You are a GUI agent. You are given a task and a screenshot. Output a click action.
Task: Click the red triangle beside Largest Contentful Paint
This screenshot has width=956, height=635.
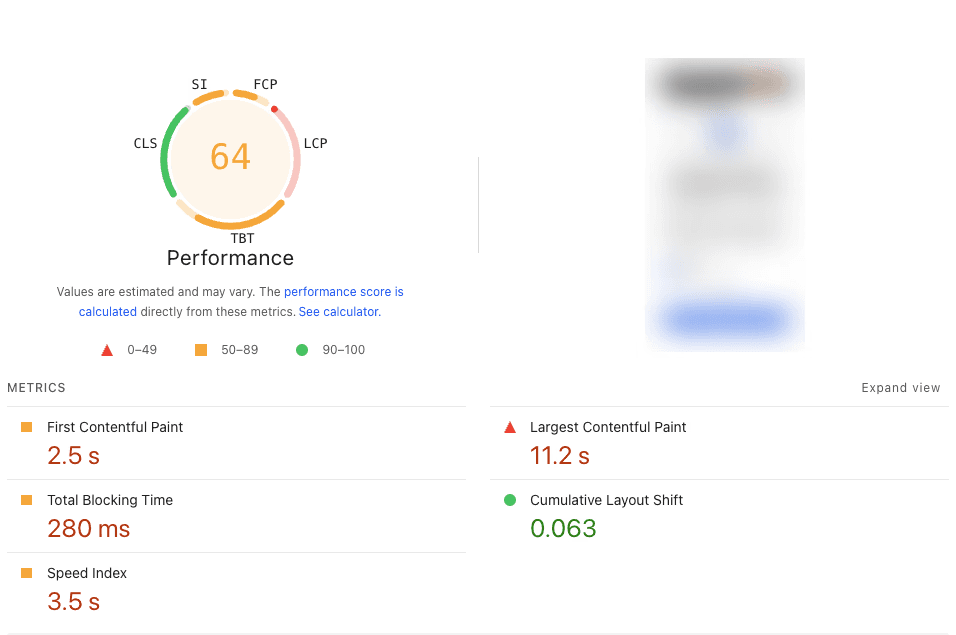click(510, 427)
